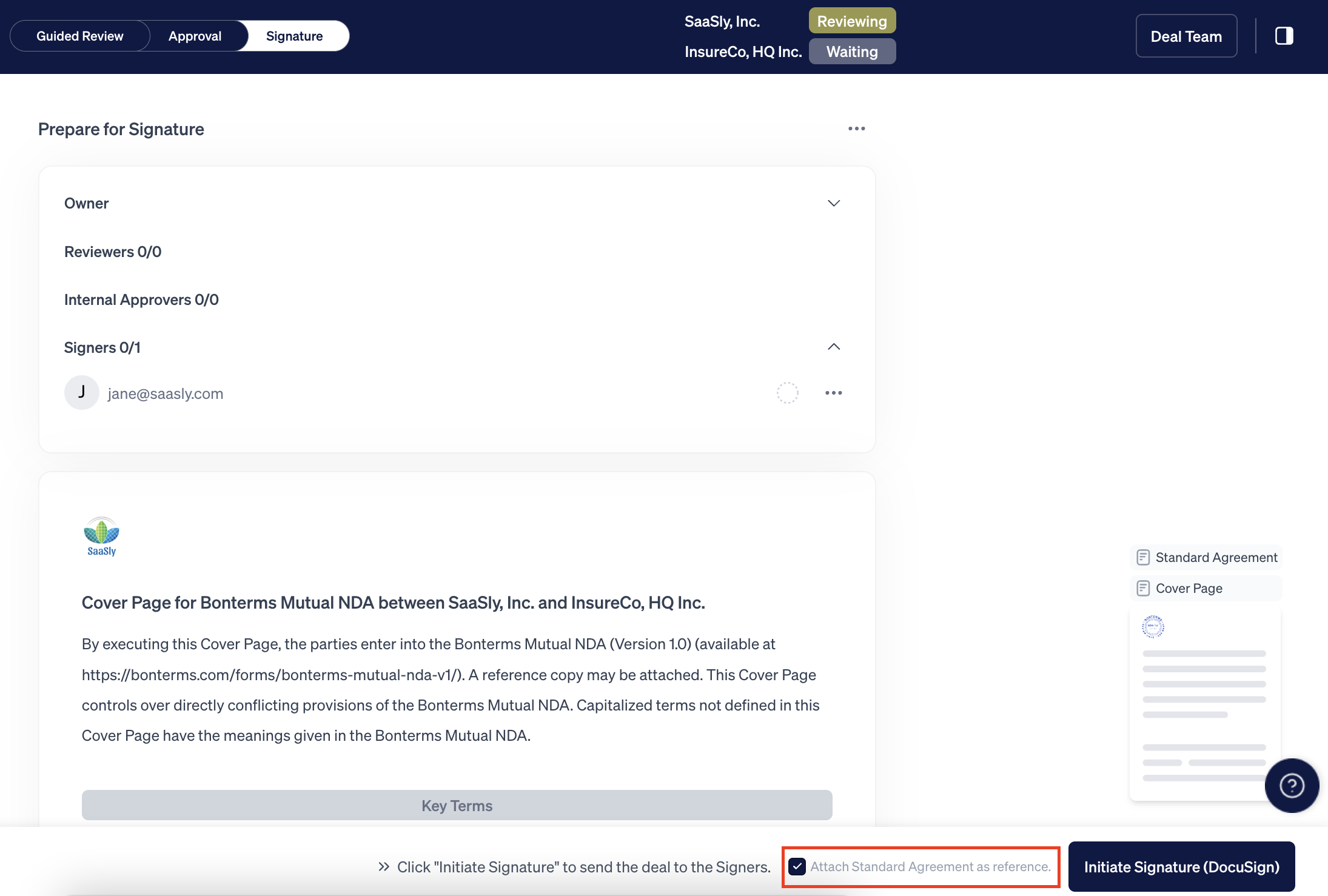
Task: Open Prepare for Signature more options menu
Action: 856,129
